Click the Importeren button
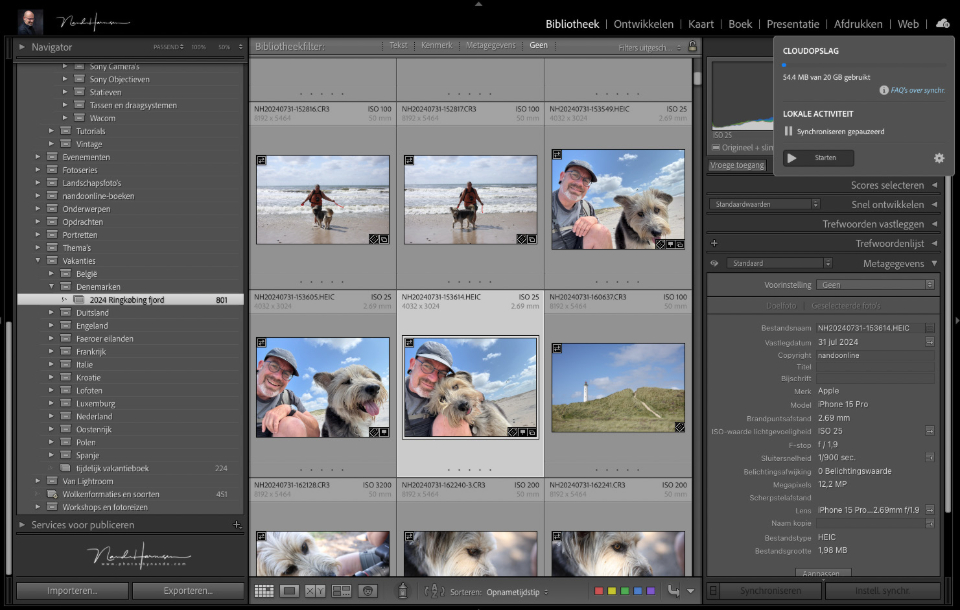 tap(71, 591)
